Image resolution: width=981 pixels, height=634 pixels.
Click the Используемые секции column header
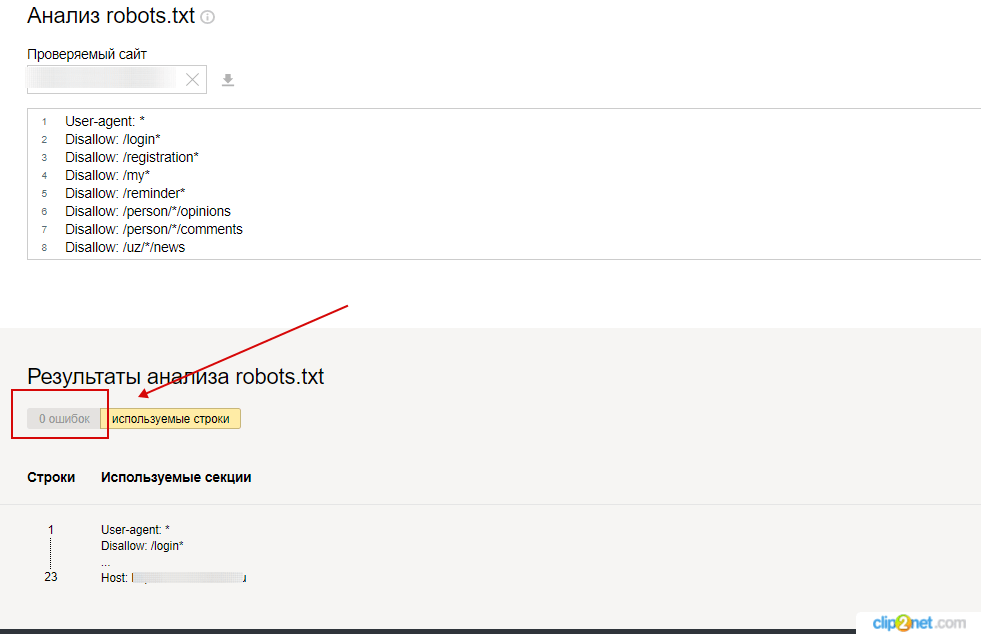click(176, 477)
